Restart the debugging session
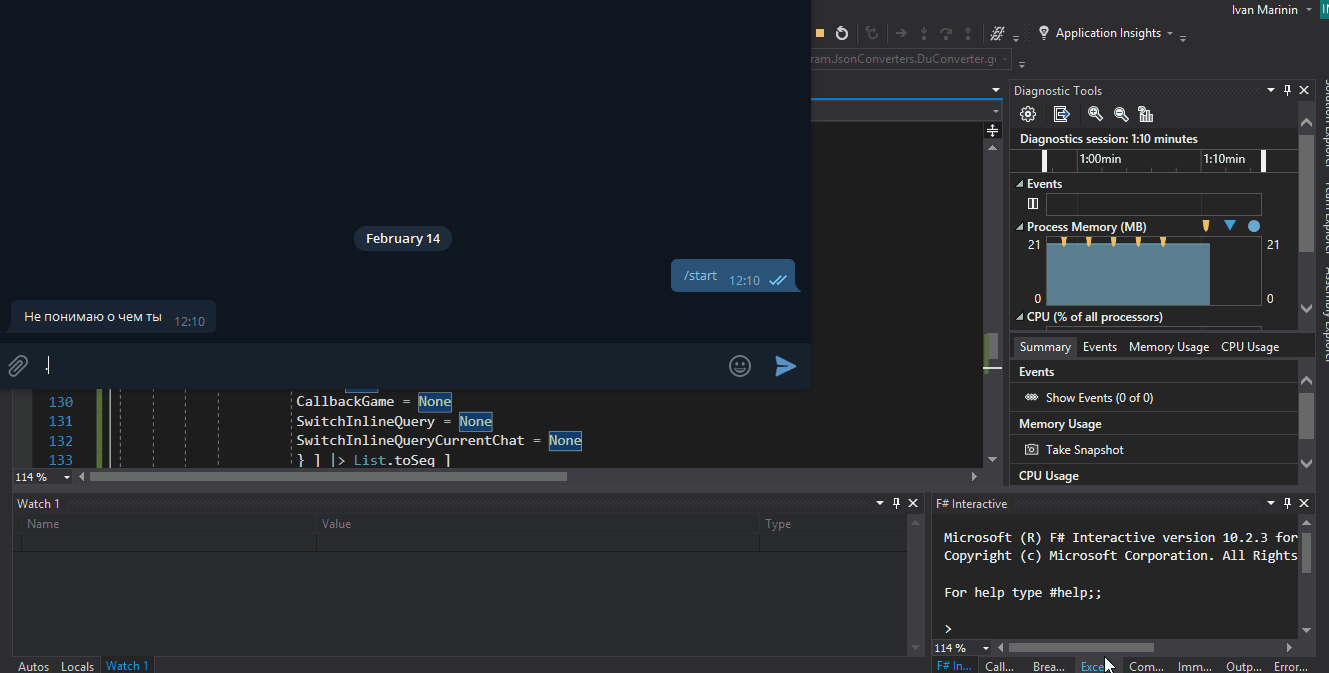This screenshot has width=1329, height=673. [842, 32]
